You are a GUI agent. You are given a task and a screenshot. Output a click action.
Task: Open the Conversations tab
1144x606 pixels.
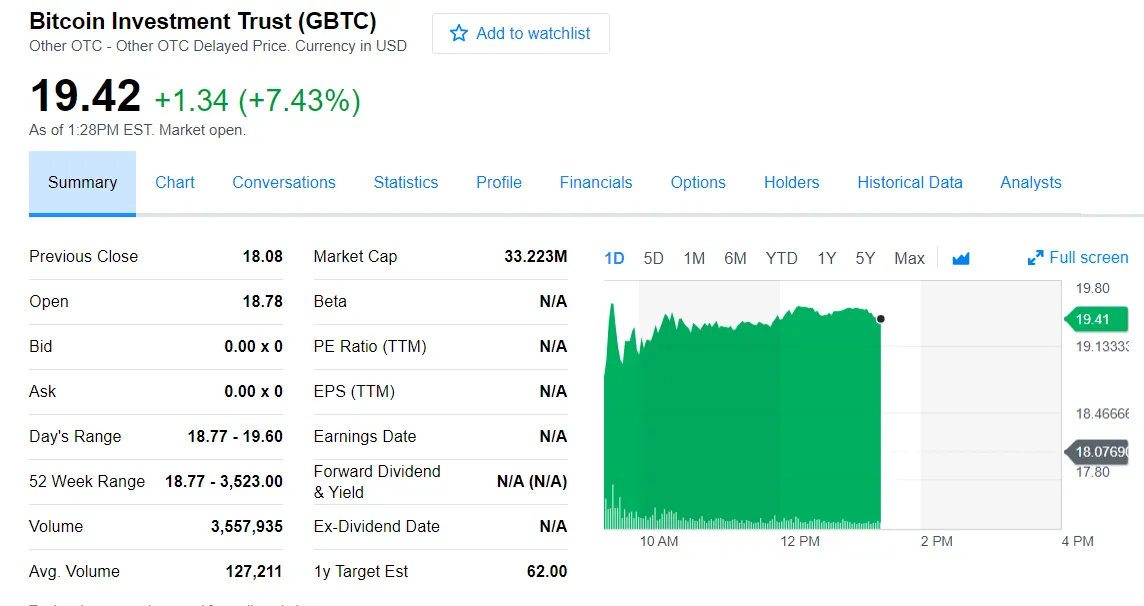tap(284, 182)
